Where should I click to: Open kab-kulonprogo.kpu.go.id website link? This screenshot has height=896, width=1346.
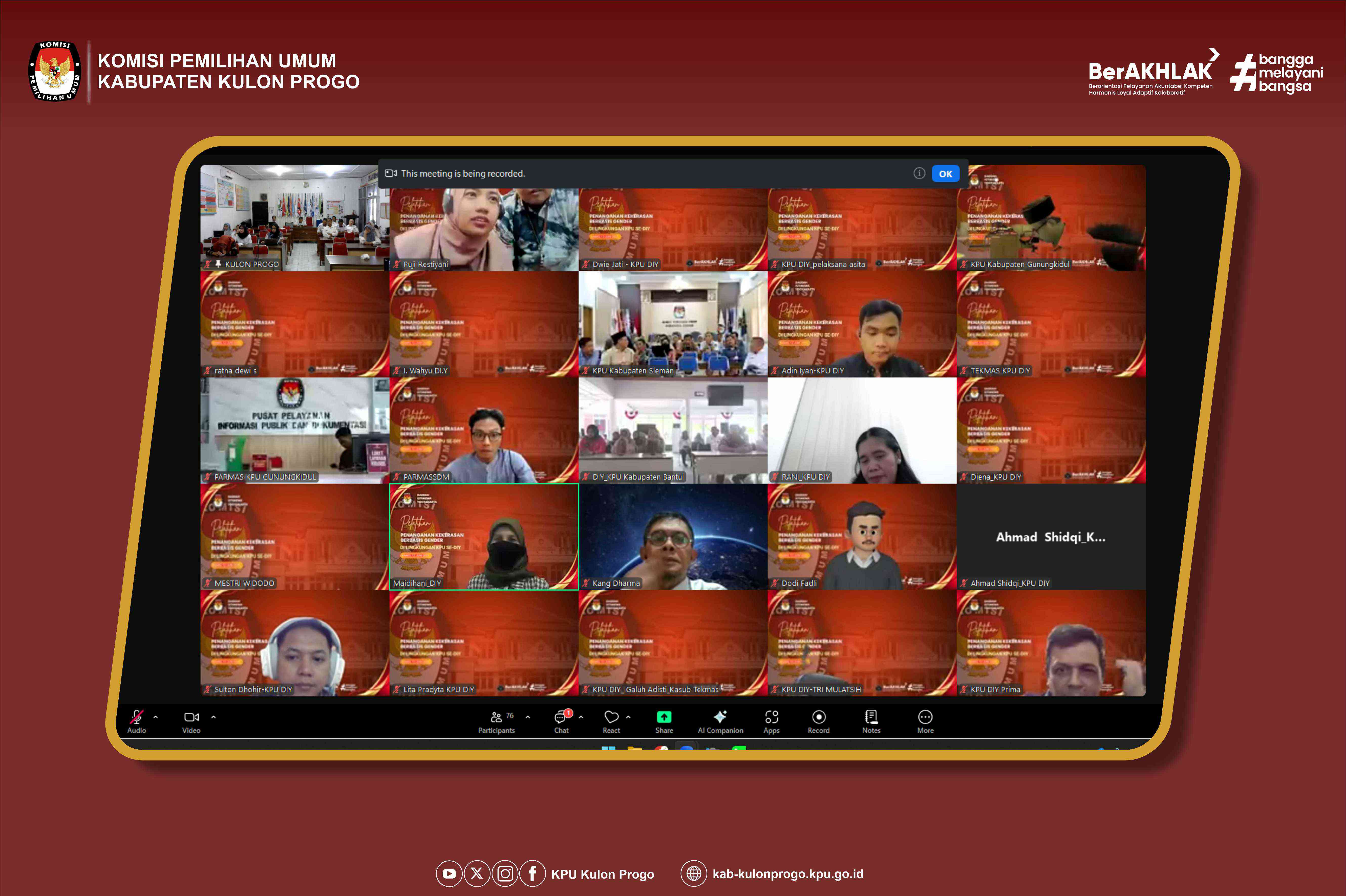tap(787, 874)
